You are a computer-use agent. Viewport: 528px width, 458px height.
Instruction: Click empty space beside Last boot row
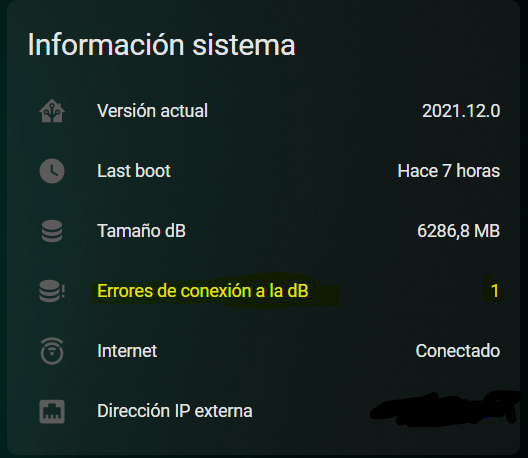coord(283,171)
